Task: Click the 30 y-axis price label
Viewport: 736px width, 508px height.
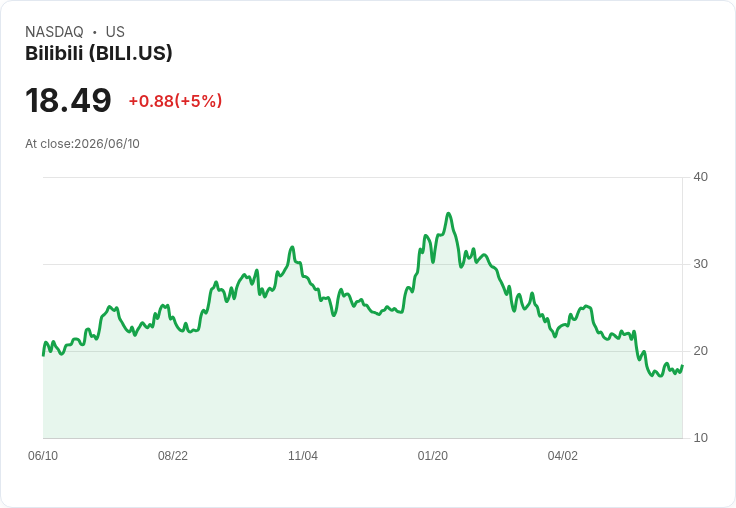Action: 700,264
